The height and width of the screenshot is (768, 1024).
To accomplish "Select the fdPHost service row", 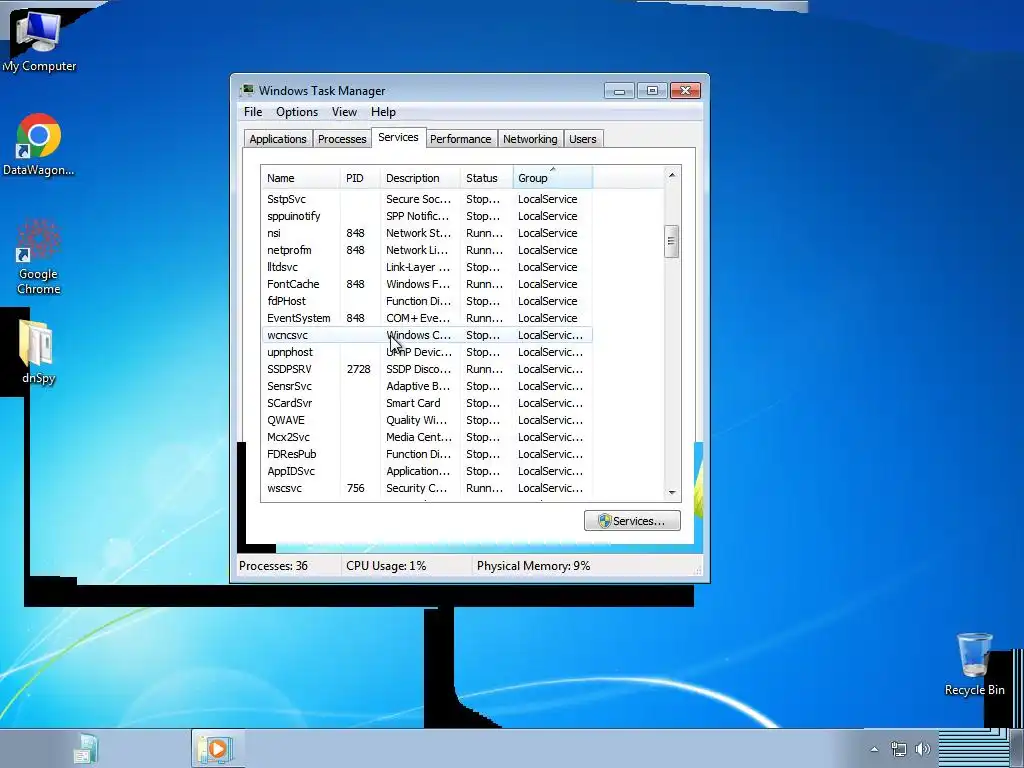I will point(426,301).
